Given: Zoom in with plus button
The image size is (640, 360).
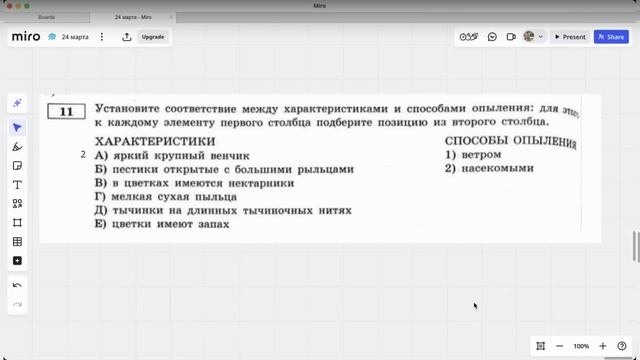Looking at the screenshot, I should click(602, 346).
